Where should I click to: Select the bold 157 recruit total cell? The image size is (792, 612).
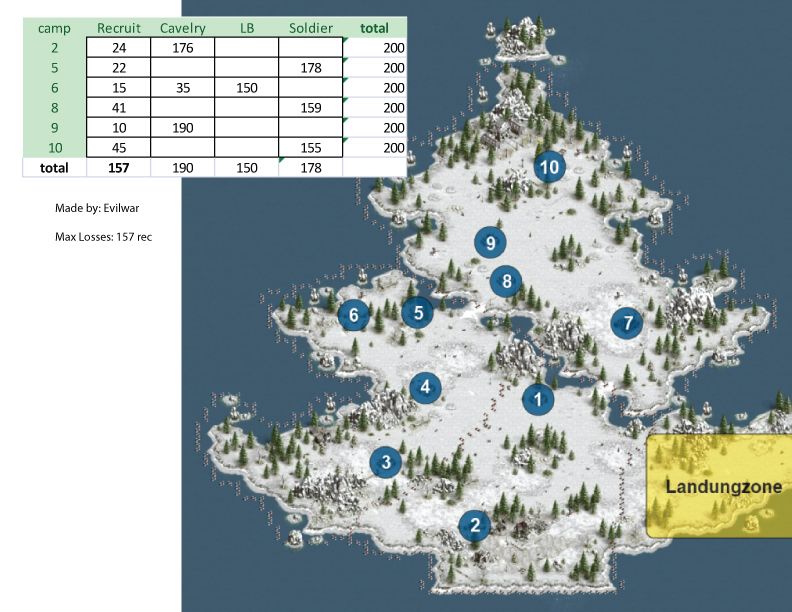click(118, 168)
